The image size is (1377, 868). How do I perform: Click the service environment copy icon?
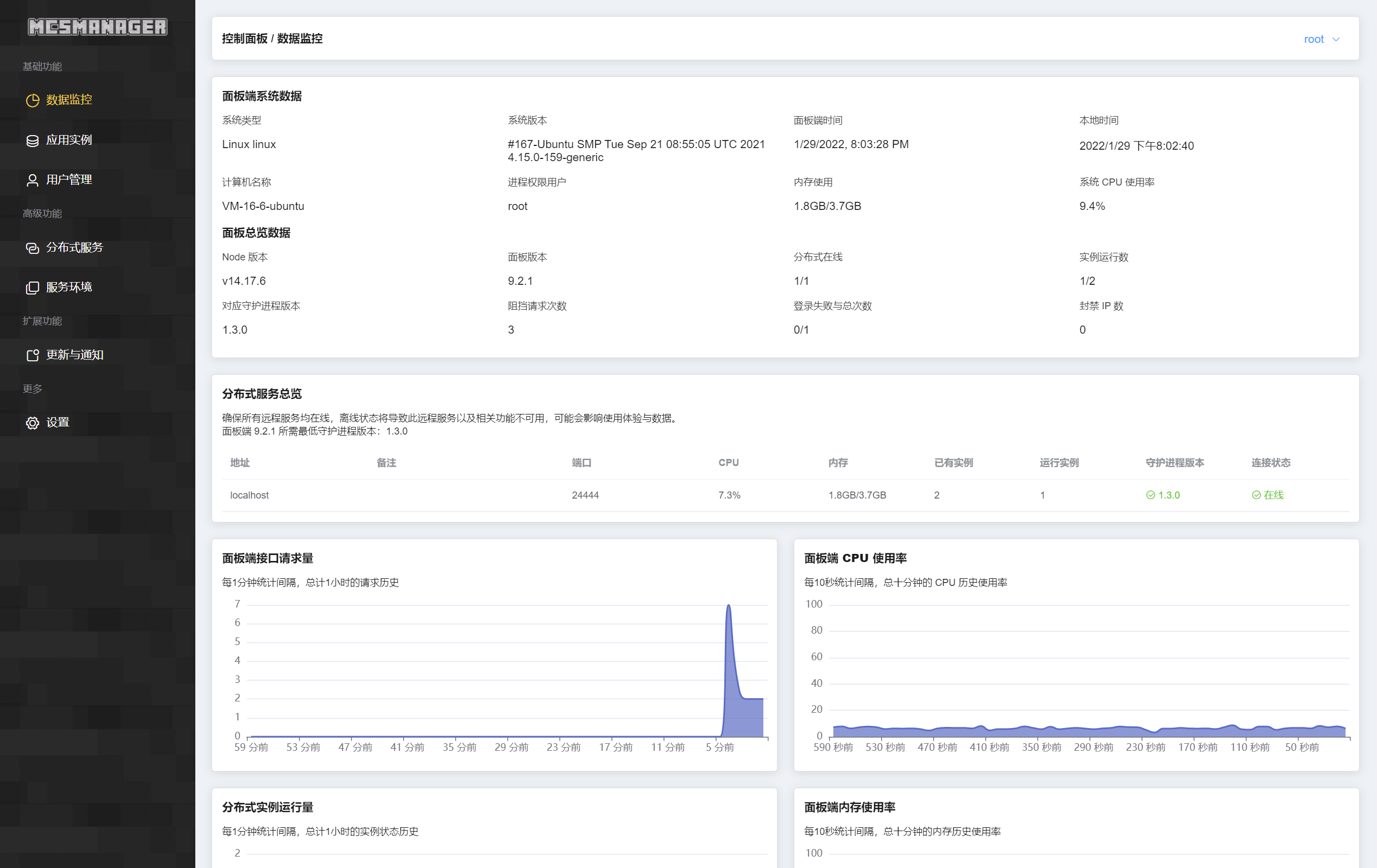(33, 287)
